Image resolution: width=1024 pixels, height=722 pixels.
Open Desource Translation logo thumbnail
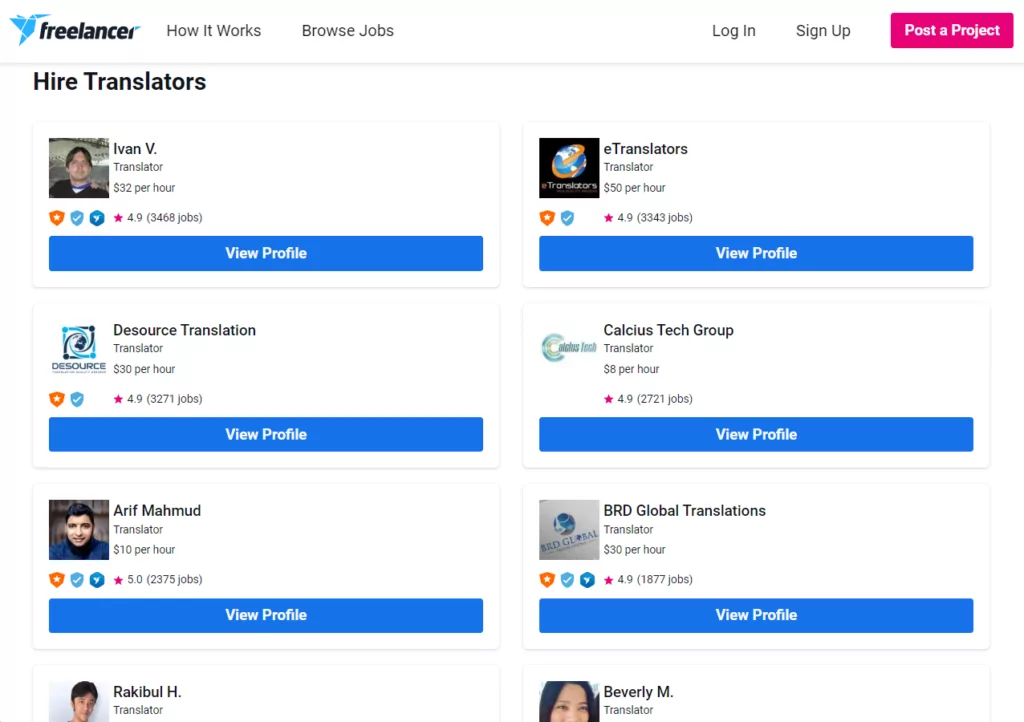79,349
